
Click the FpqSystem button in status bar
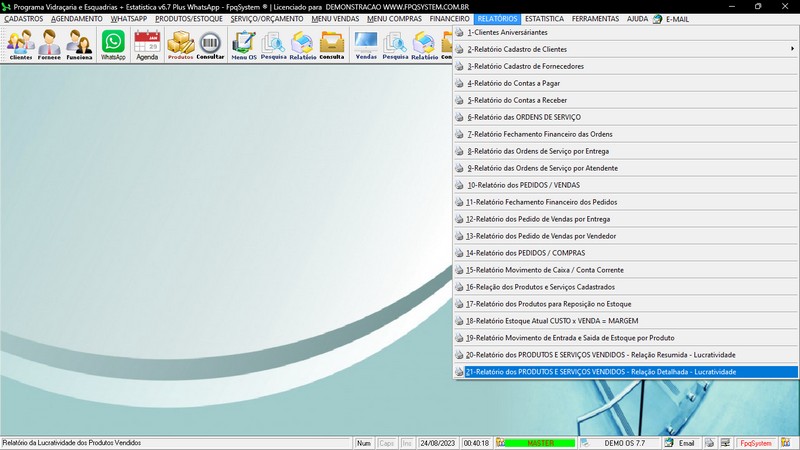tap(755, 443)
